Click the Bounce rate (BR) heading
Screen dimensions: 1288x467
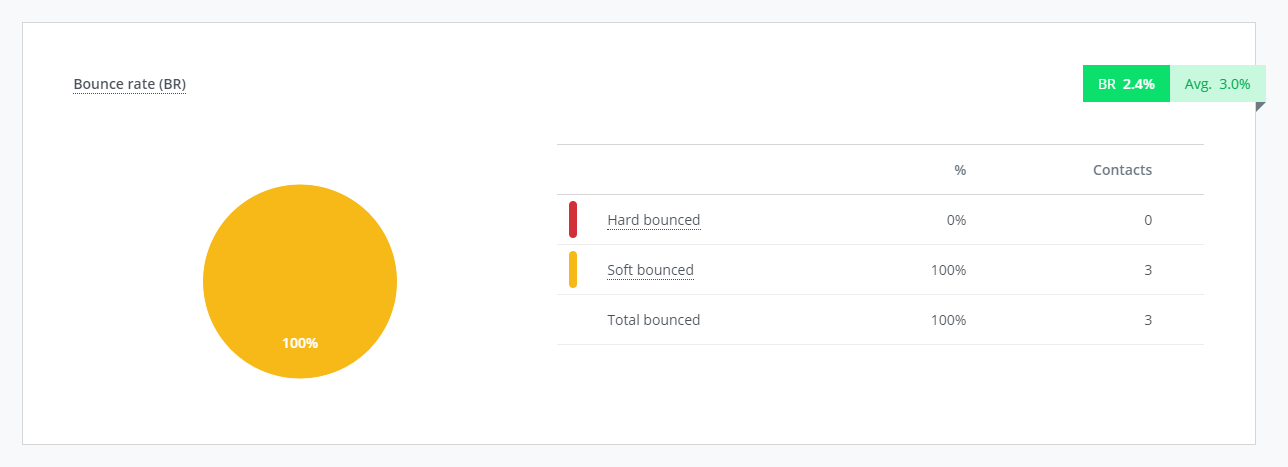(130, 84)
